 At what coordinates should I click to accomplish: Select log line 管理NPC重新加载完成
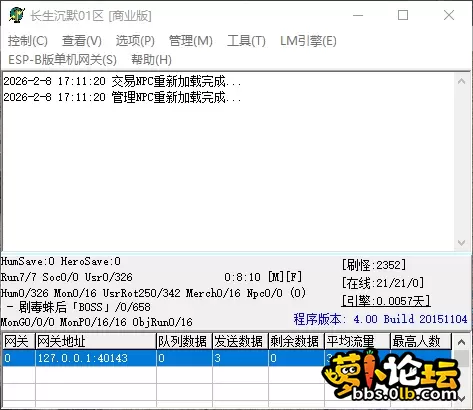[122, 97]
